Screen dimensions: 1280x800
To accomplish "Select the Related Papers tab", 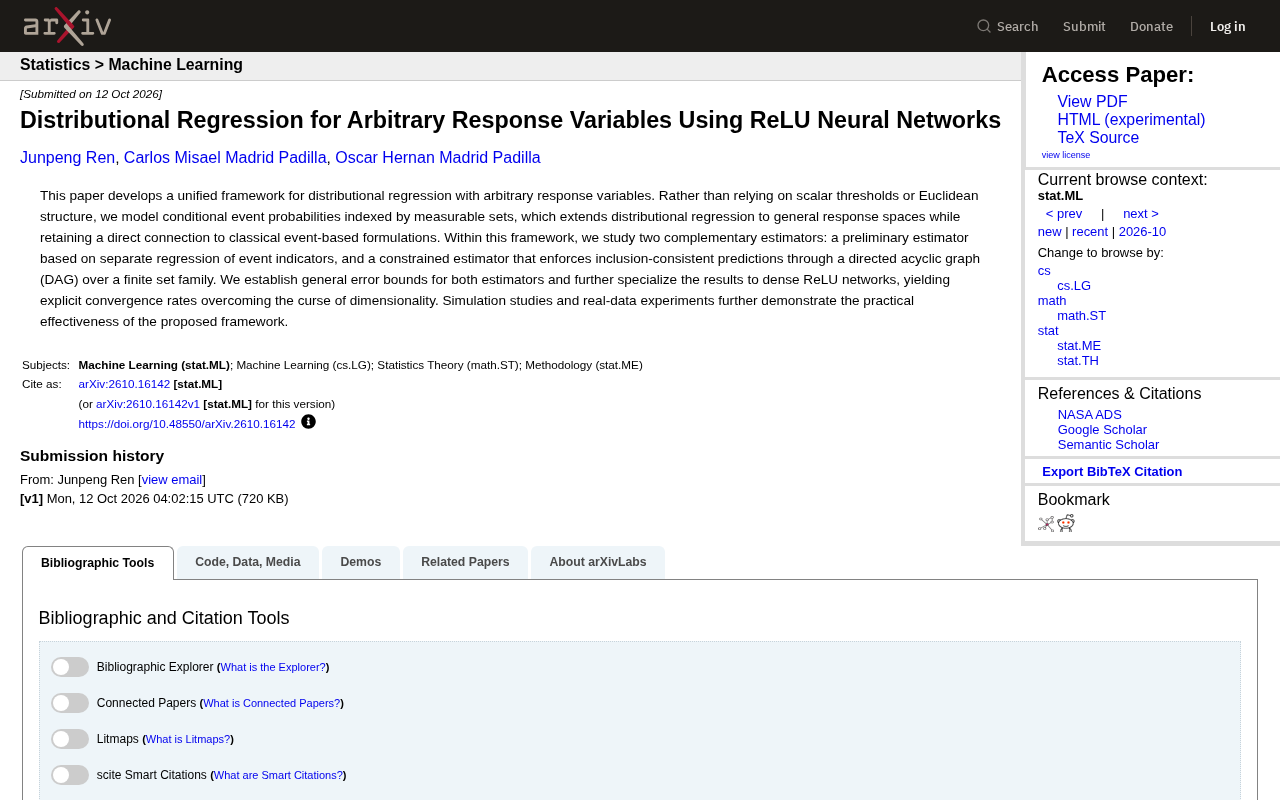I will [465, 562].
